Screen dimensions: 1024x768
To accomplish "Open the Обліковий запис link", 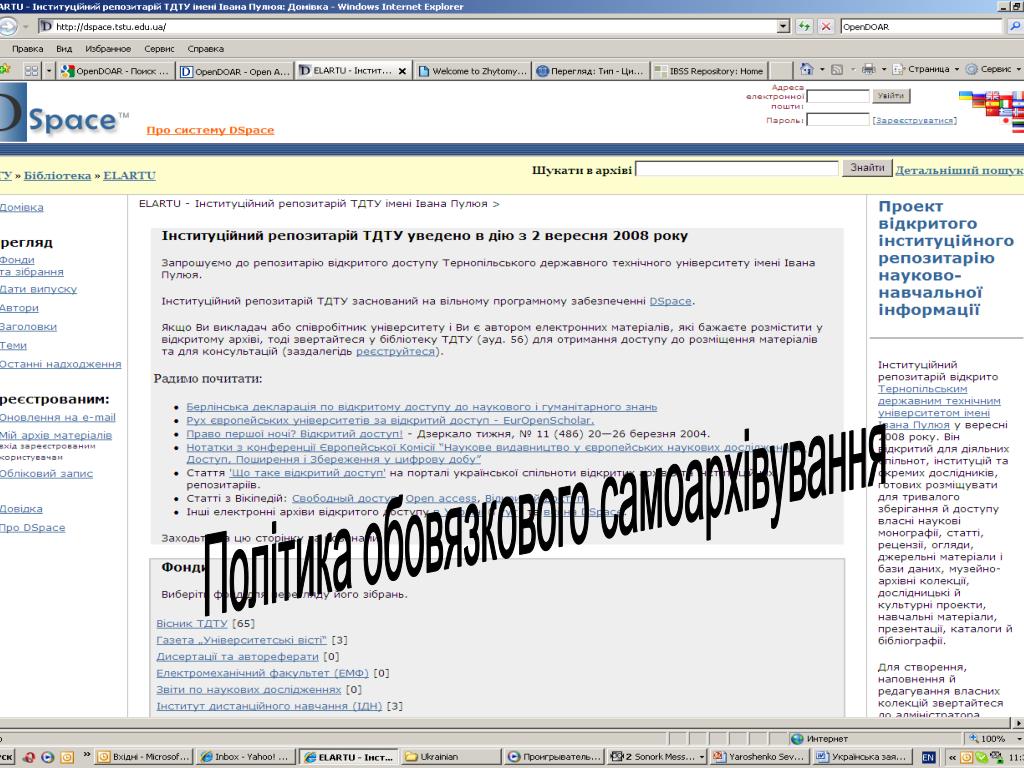I will click(x=46, y=473).
